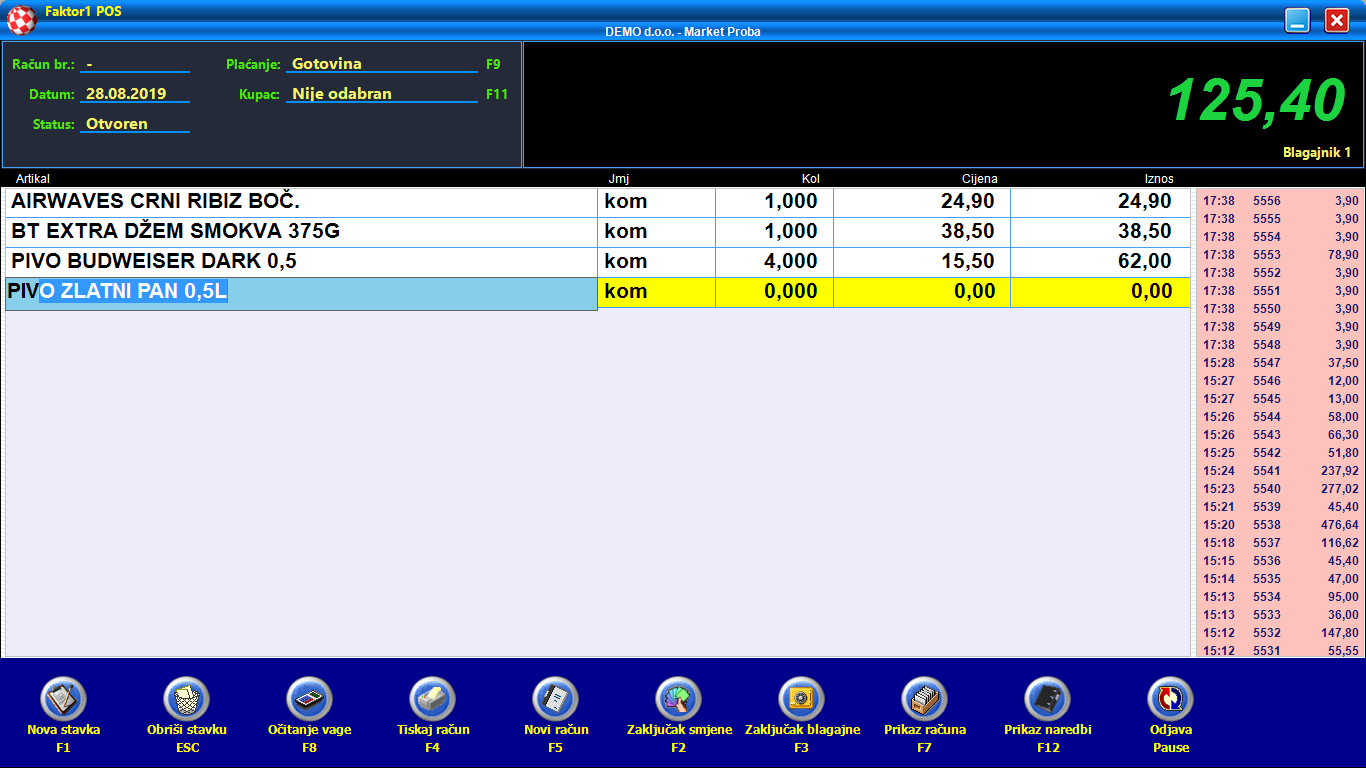Start a new receipt via Novi račun

[x=556, y=699]
